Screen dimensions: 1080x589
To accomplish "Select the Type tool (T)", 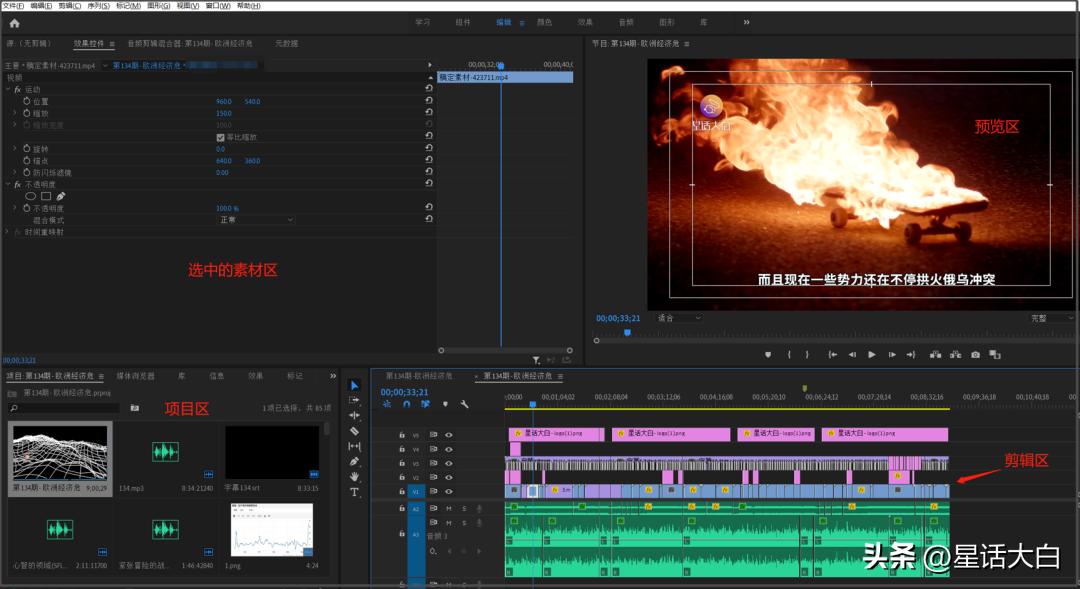I will pos(354,493).
